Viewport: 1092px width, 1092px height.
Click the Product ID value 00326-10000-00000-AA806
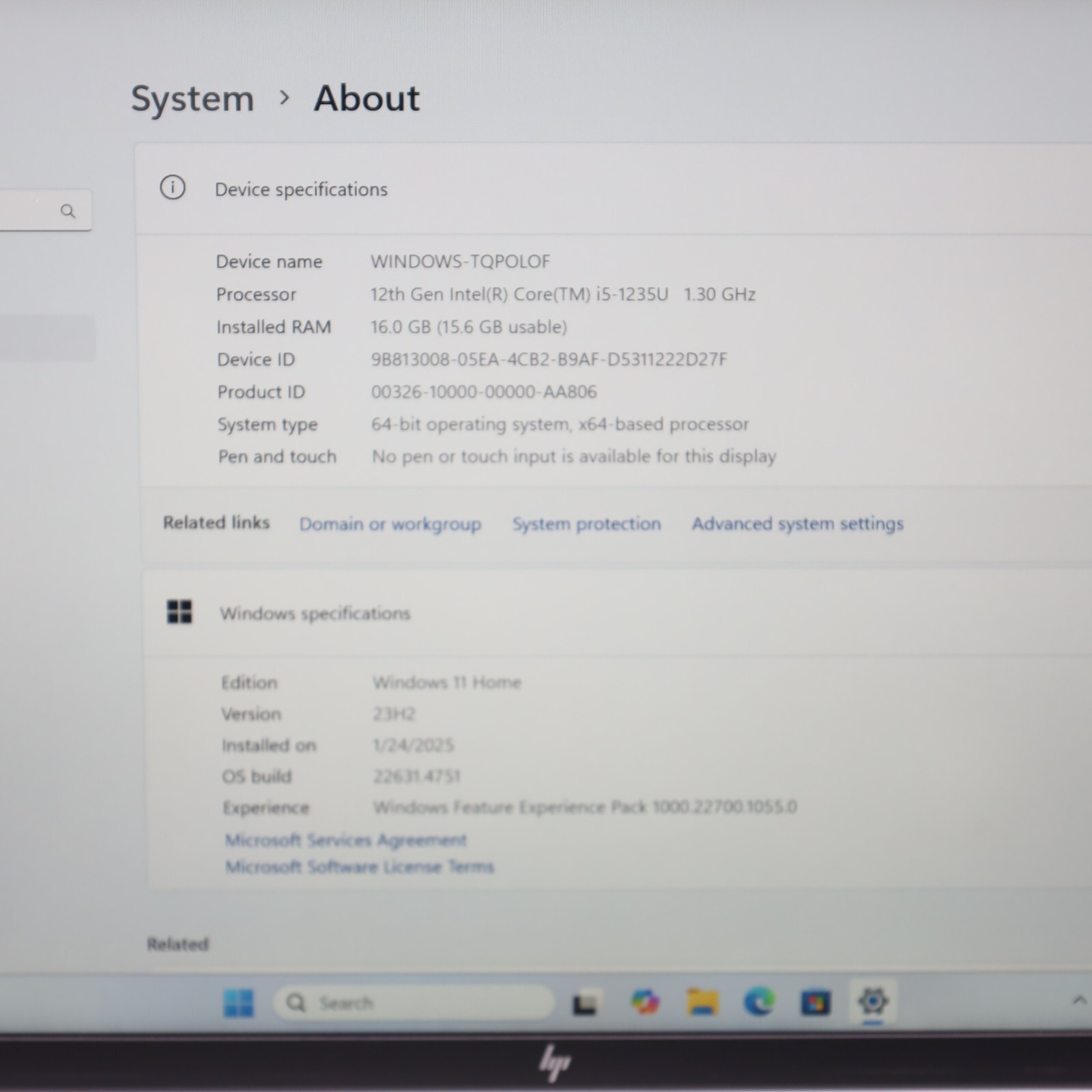click(484, 392)
